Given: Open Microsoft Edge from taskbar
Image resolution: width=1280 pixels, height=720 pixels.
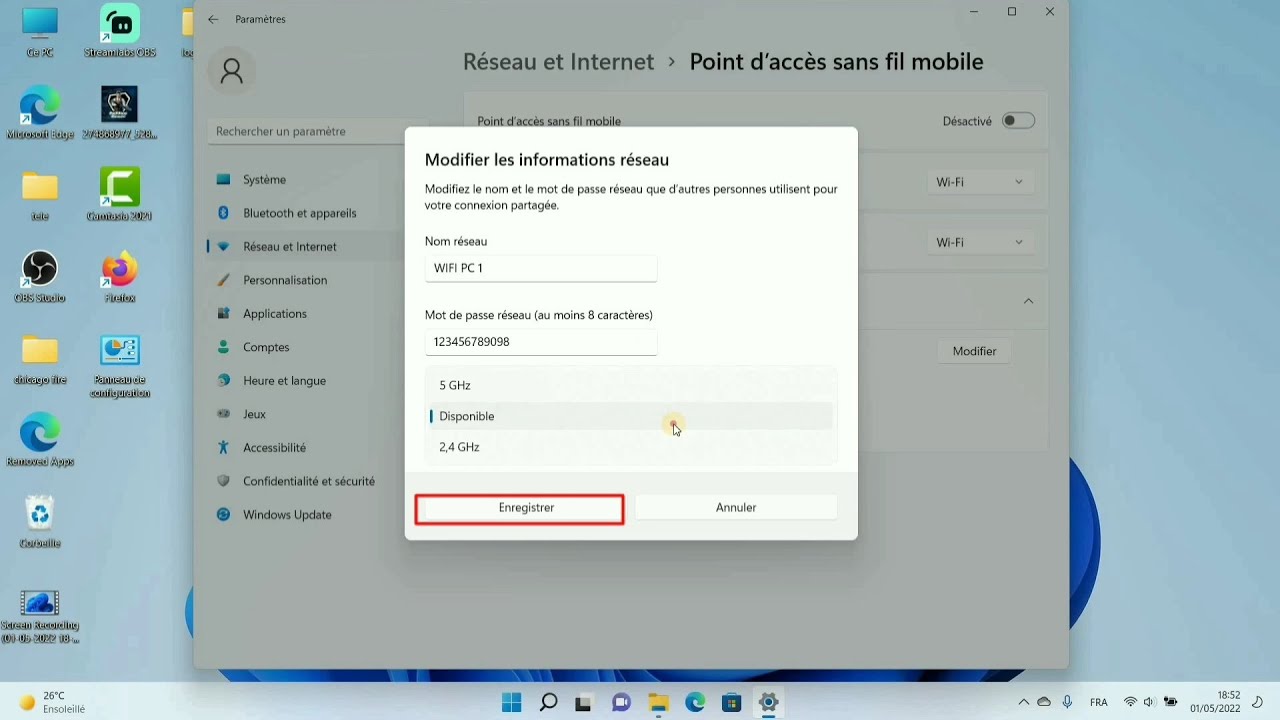Looking at the screenshot, I should (695, 703).
